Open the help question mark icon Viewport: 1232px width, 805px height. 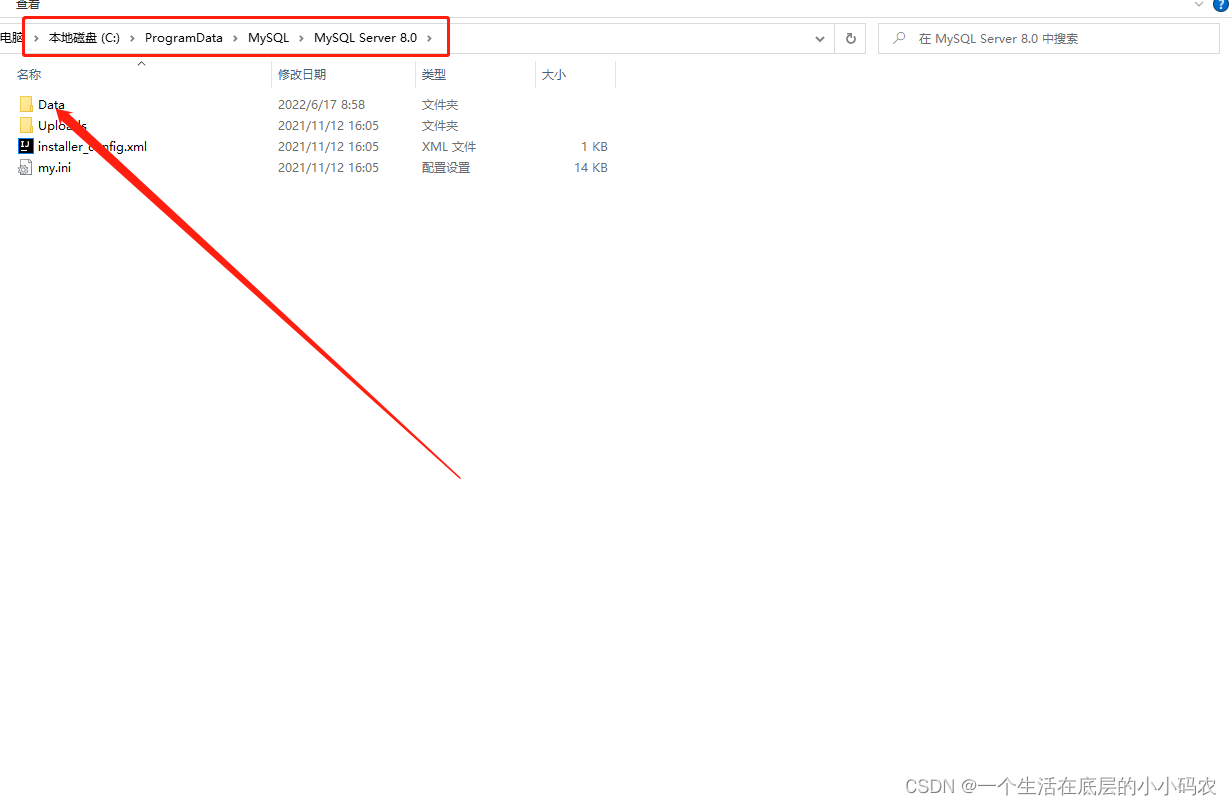pyautogui.click(x=1221, y=5)
